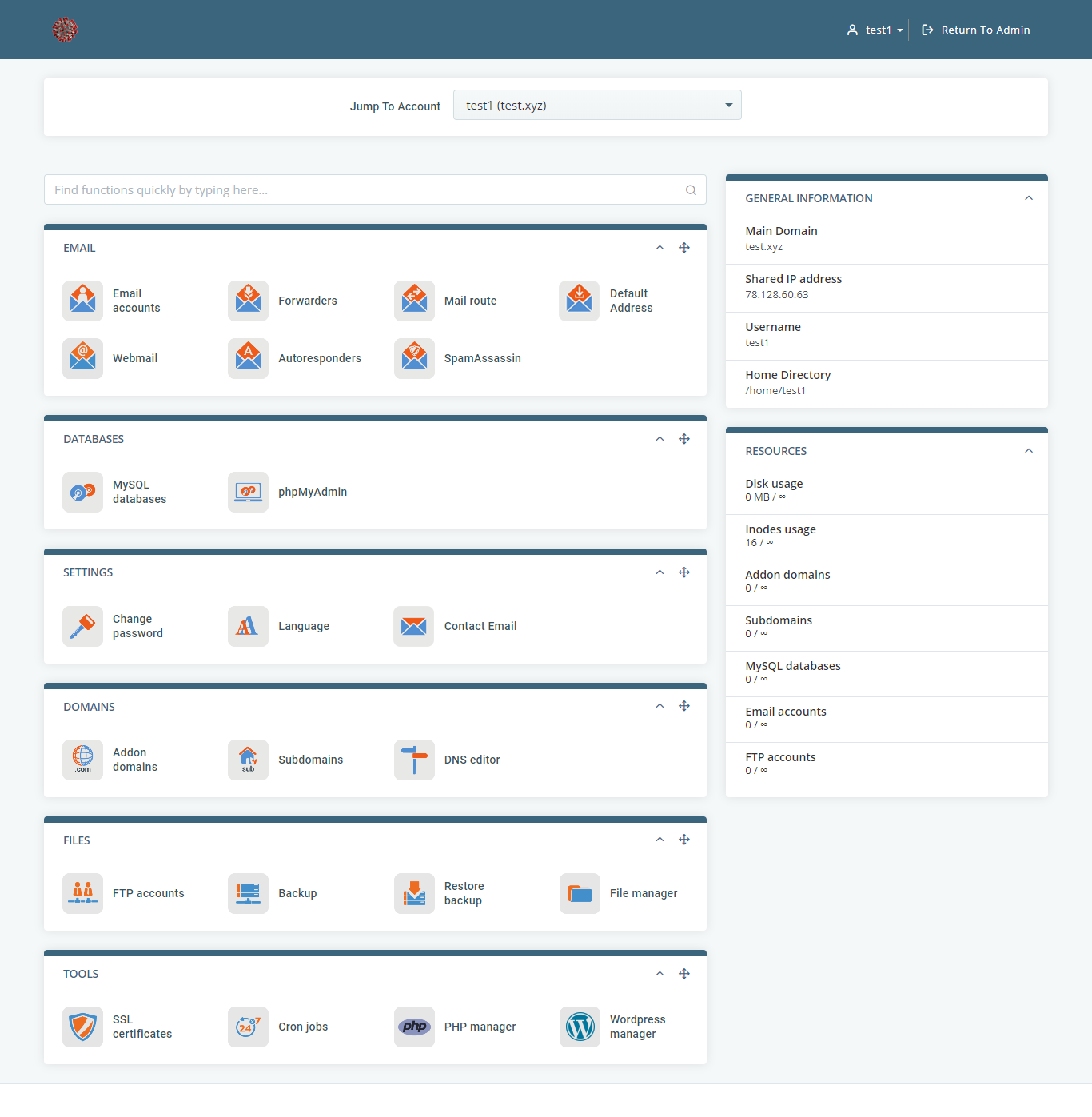The height and width of the screenshot is (1117, 1092).
Task: Collapse the EMAIL section
Action: pos(660,248)
